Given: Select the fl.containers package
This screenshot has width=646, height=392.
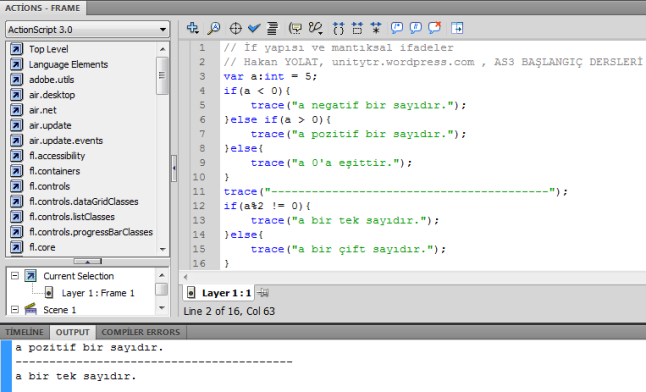Looking at the screenshot, I should [x=54, y=171].
